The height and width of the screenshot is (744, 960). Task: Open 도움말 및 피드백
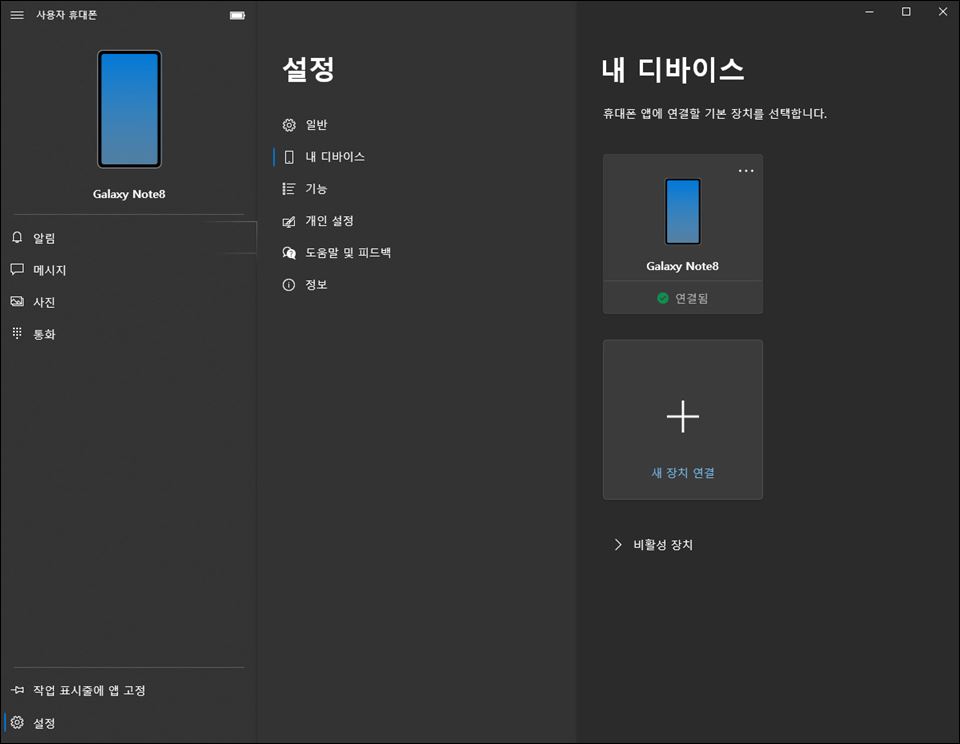click(347, 253)
